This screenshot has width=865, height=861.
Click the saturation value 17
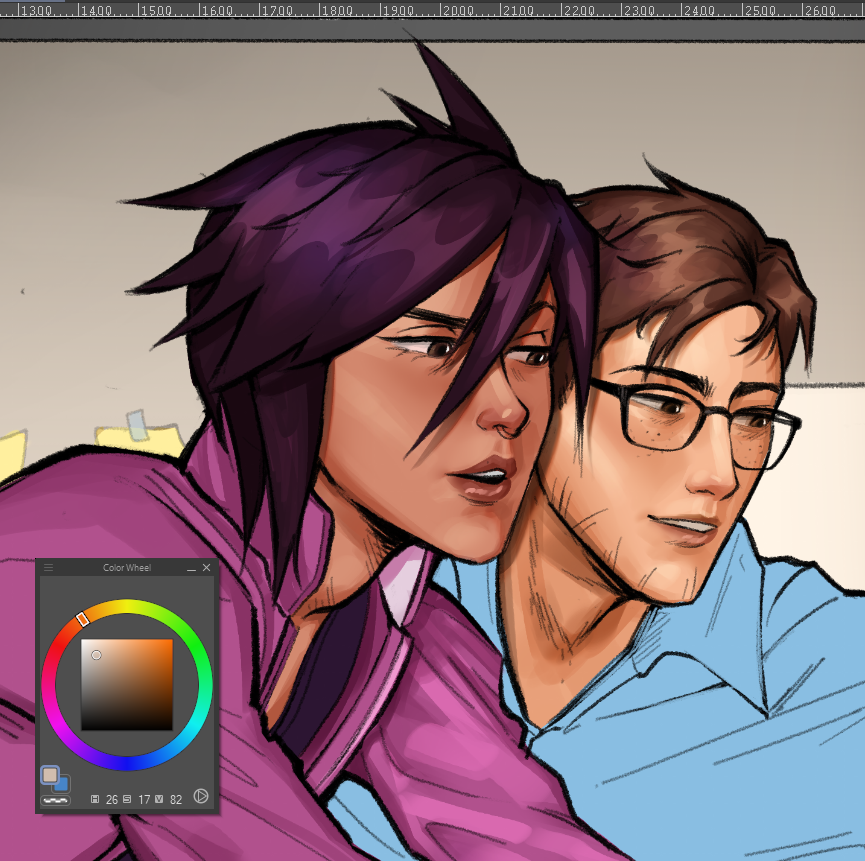pyautogui.click(x=144, y=799)
